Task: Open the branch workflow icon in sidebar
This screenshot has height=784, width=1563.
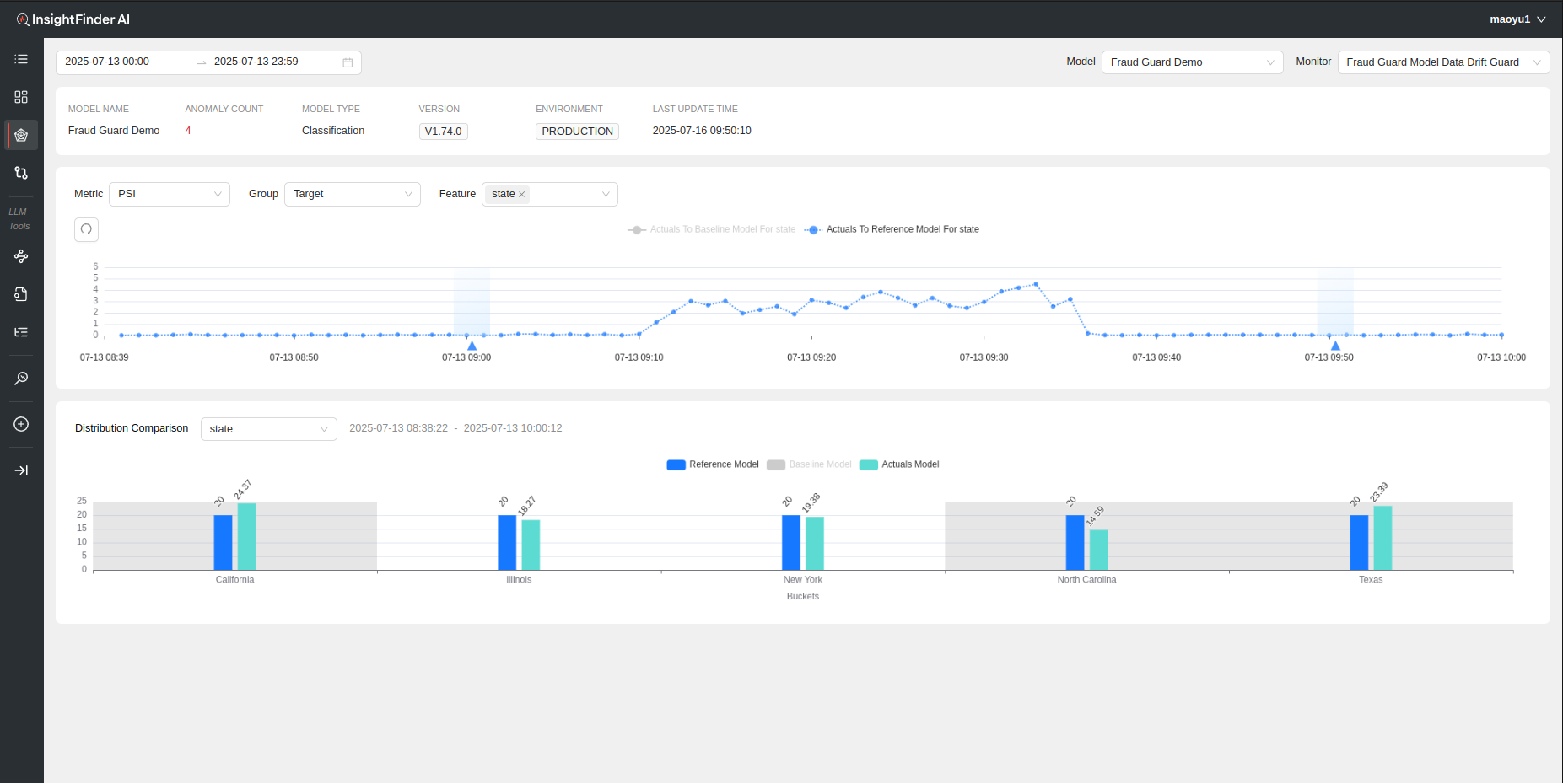Action: point(21,173)
